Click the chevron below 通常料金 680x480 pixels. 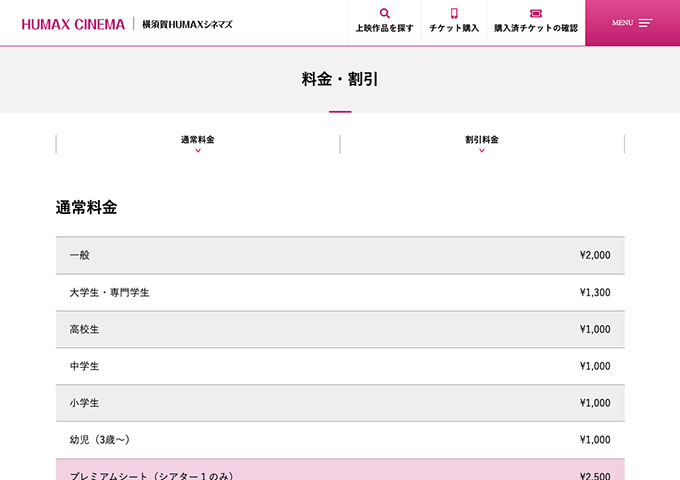pos(198,151)
